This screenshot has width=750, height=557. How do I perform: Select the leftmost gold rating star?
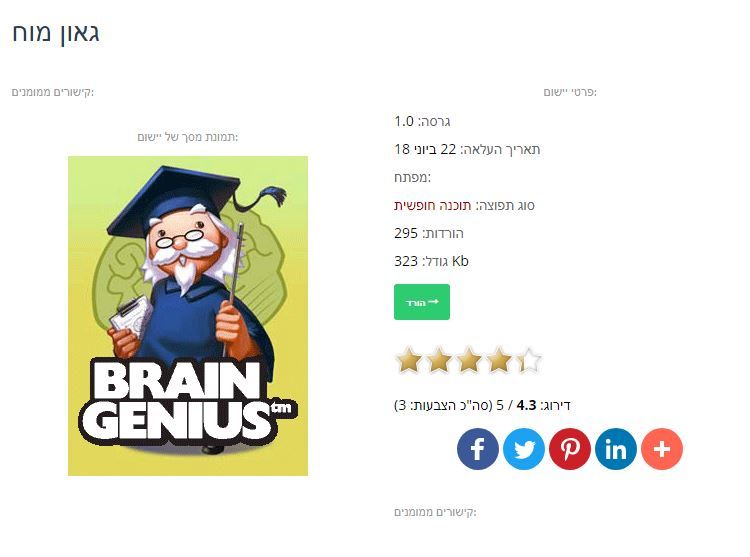click(x=409, y=360)
